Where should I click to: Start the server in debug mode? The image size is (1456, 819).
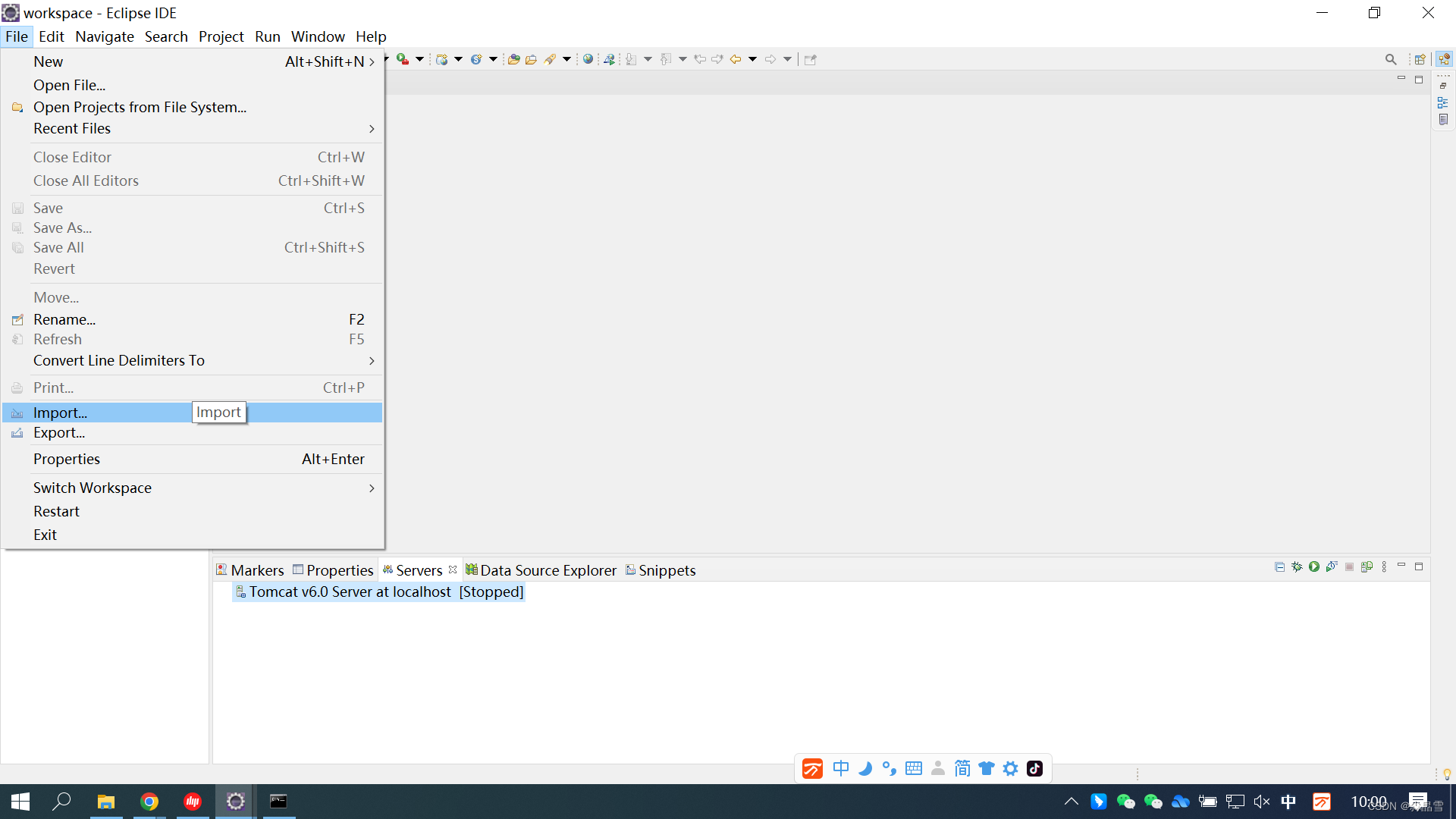[x=1297, y=567]
